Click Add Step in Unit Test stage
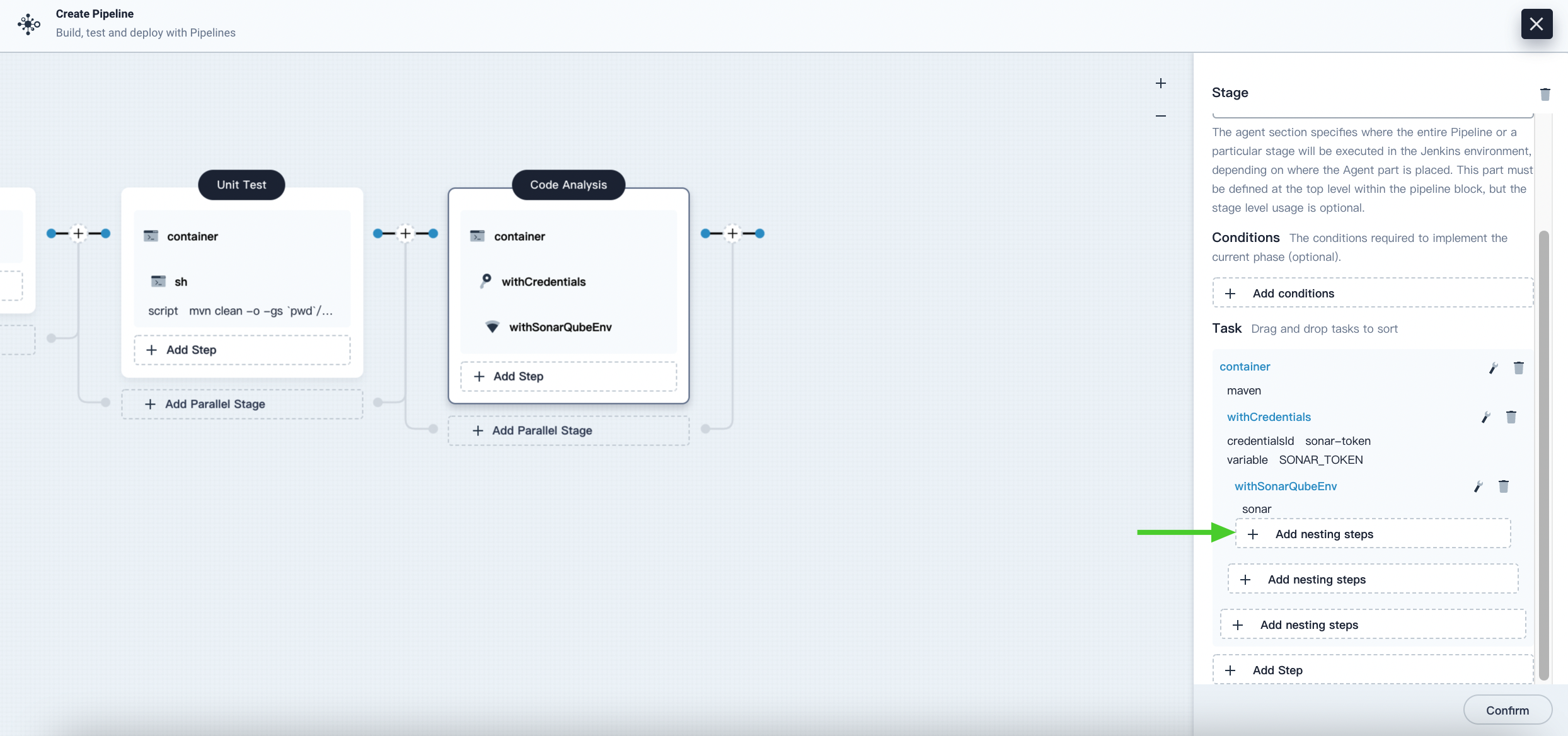Viewport: 1568px width, 736px height. pos(190,349)
